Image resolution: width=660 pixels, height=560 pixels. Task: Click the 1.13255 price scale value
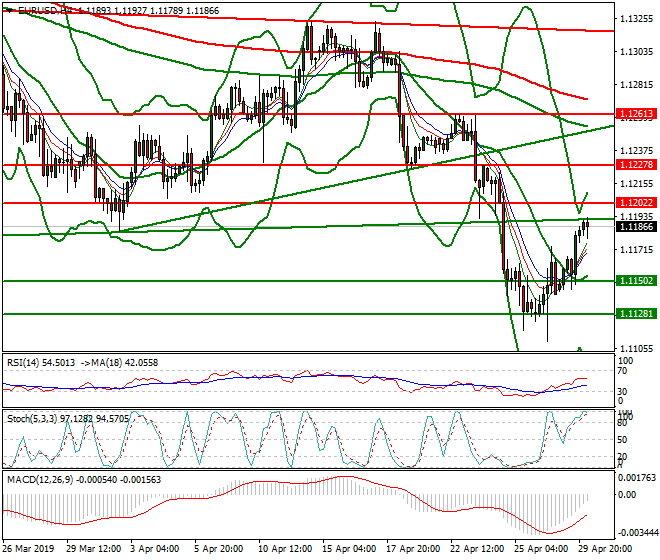[636, 19]
